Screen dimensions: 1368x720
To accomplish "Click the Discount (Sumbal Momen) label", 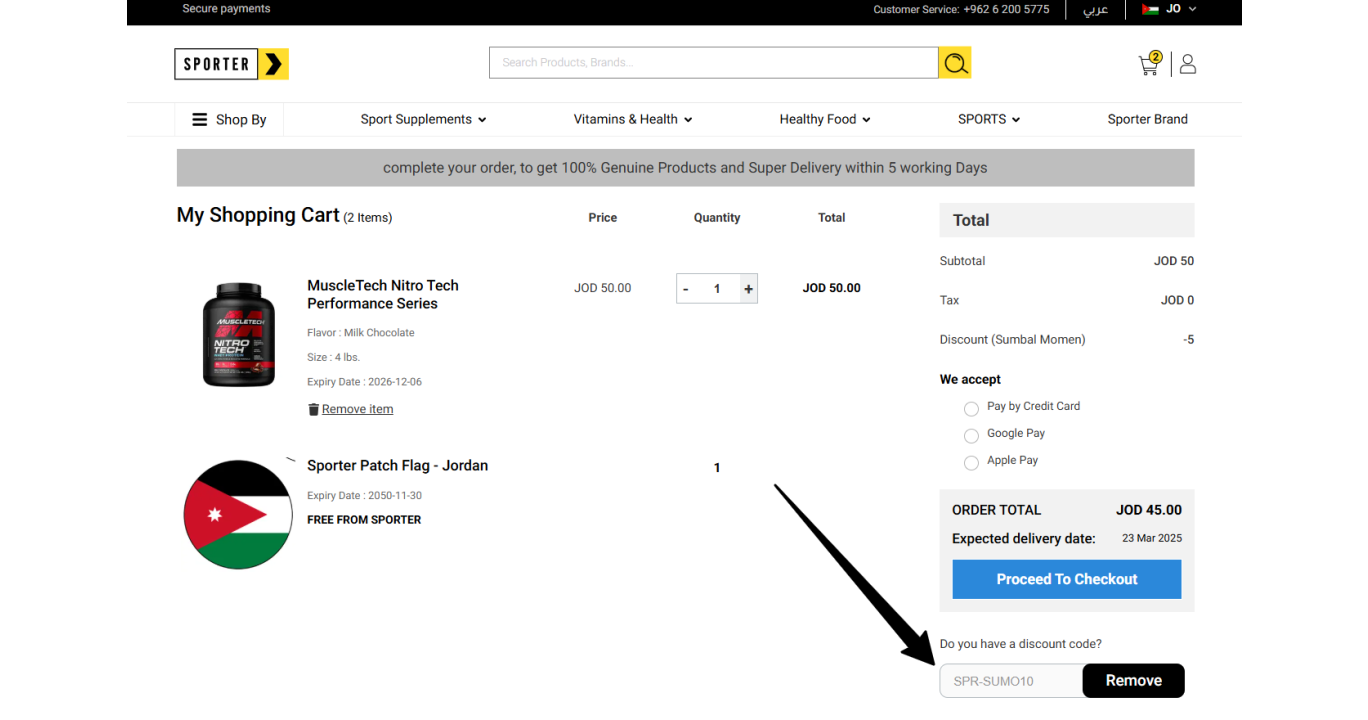I will click(1012, 340).
